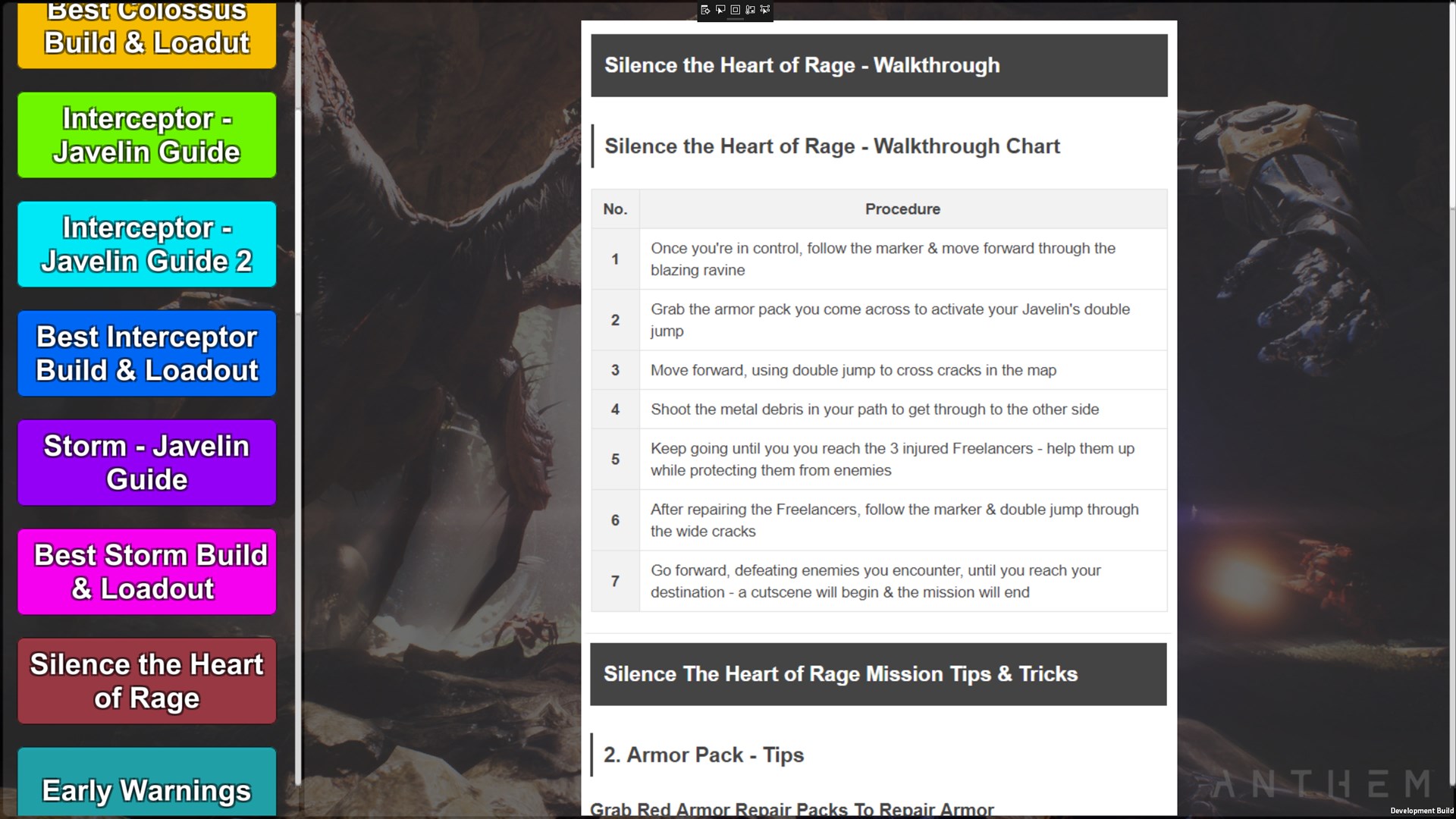Open Best Storm Build & Loadout

tap(146, 572)
